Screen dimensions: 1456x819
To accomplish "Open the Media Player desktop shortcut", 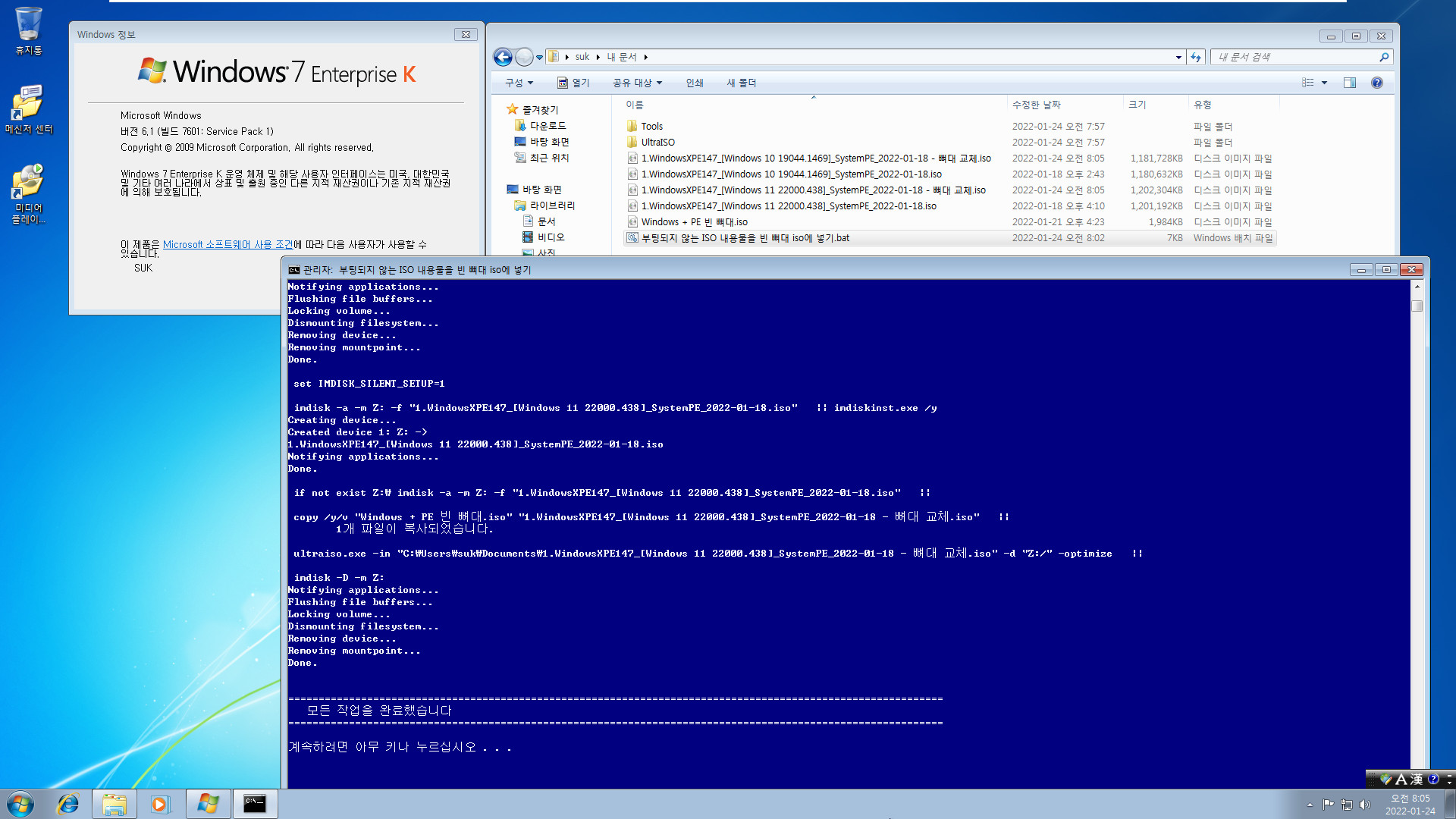I will [x=29, y=194].
